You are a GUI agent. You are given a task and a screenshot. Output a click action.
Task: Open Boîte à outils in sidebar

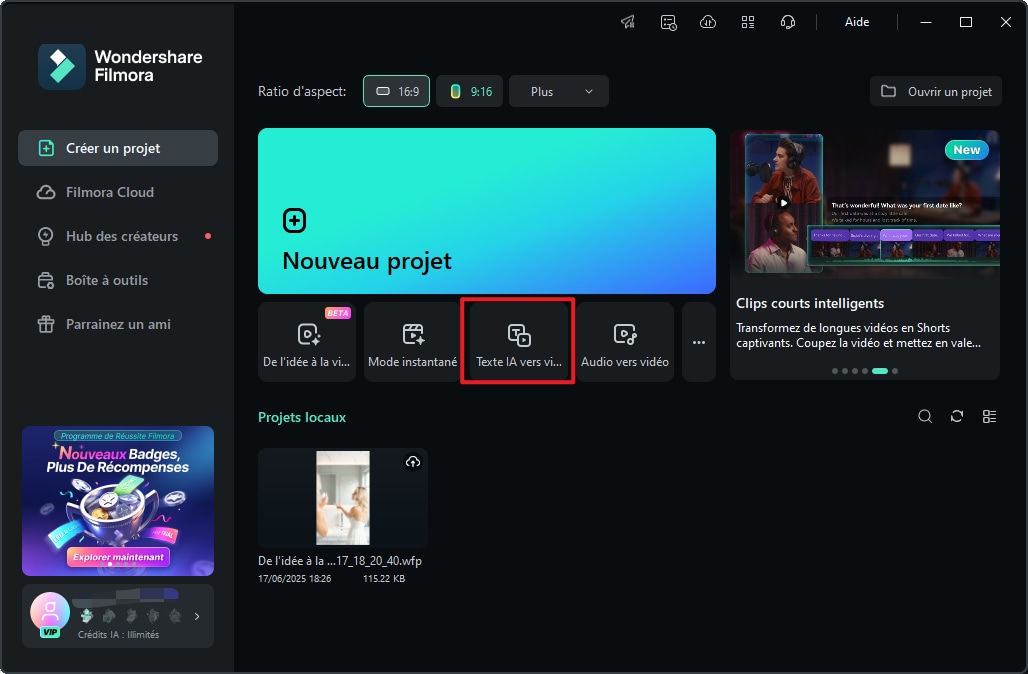[118, 280]
